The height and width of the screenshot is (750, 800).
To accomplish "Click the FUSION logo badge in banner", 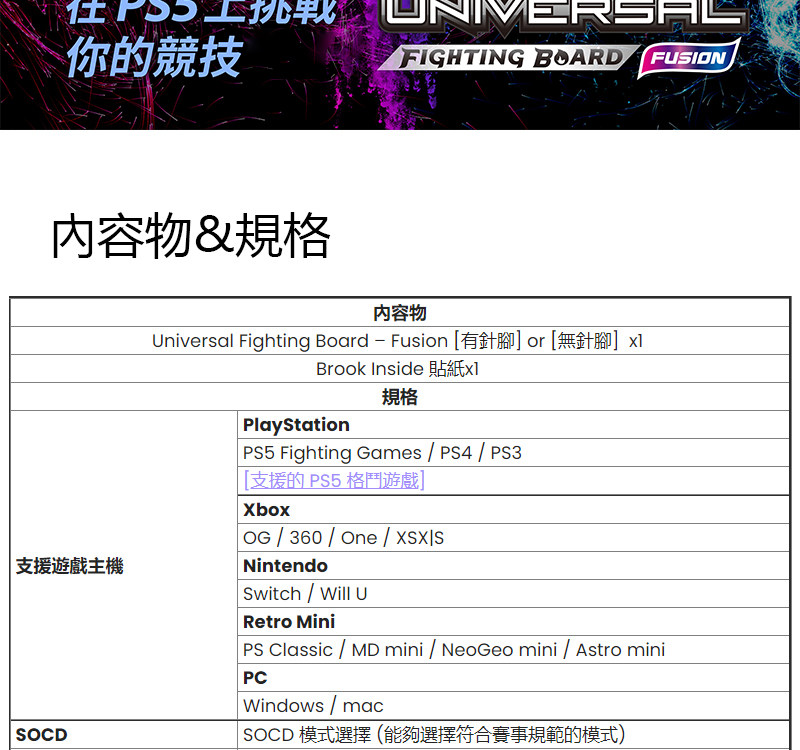I will coord(689,58).
